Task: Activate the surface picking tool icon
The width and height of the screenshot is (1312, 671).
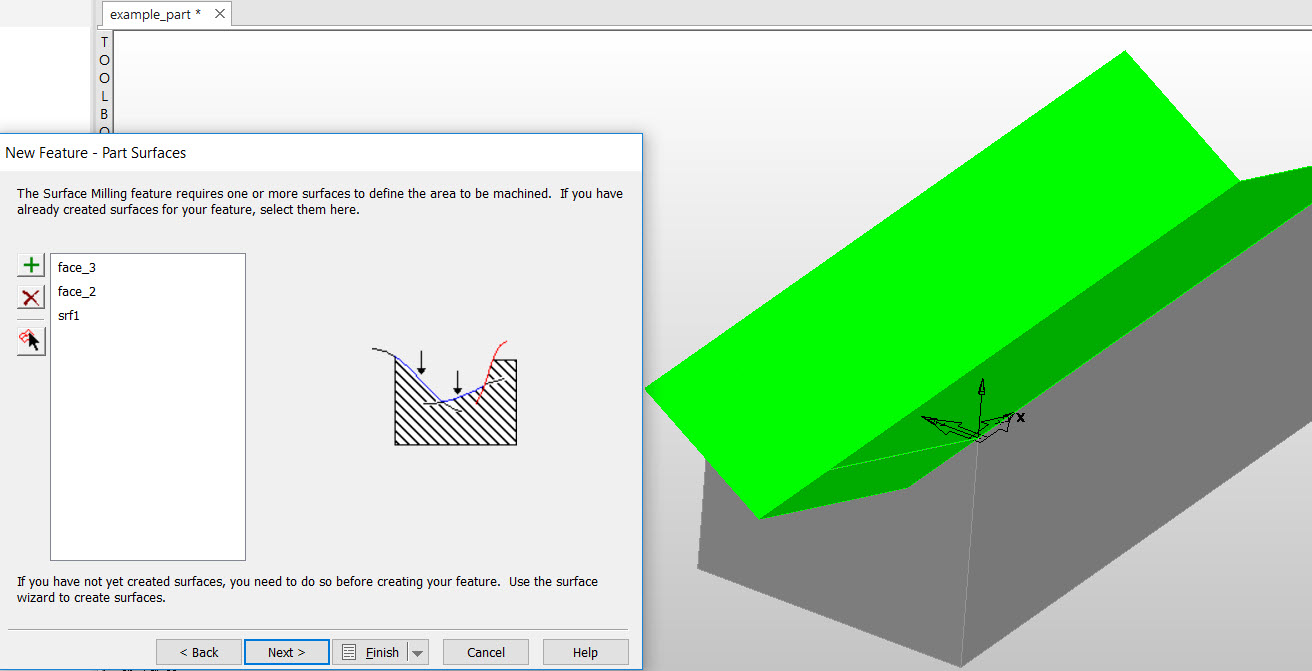Action: click(30, 340)
